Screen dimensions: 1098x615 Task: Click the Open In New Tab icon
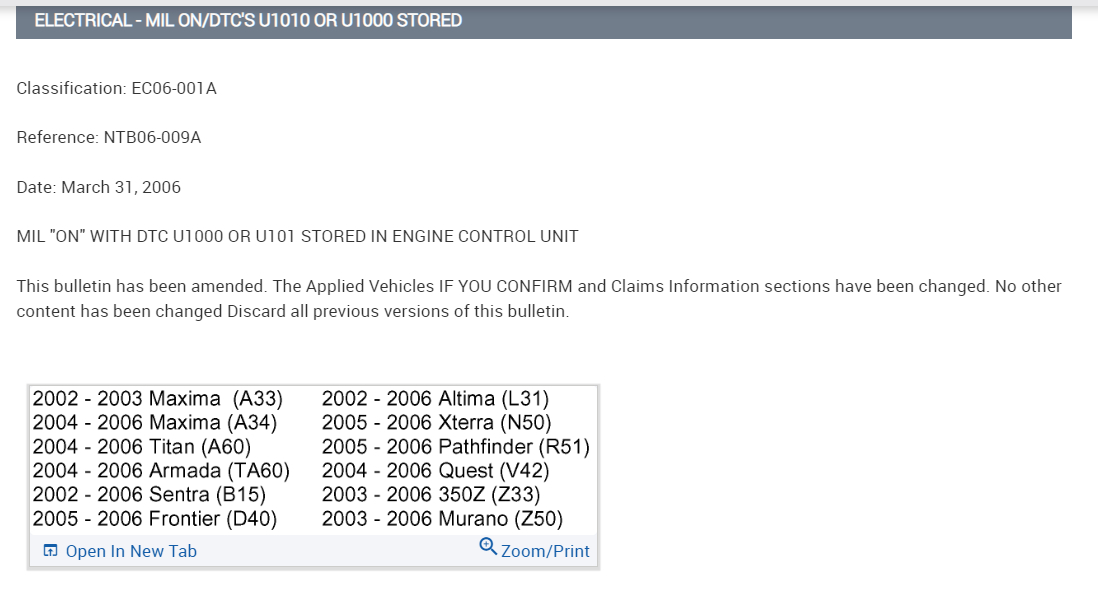coord(51,551)
